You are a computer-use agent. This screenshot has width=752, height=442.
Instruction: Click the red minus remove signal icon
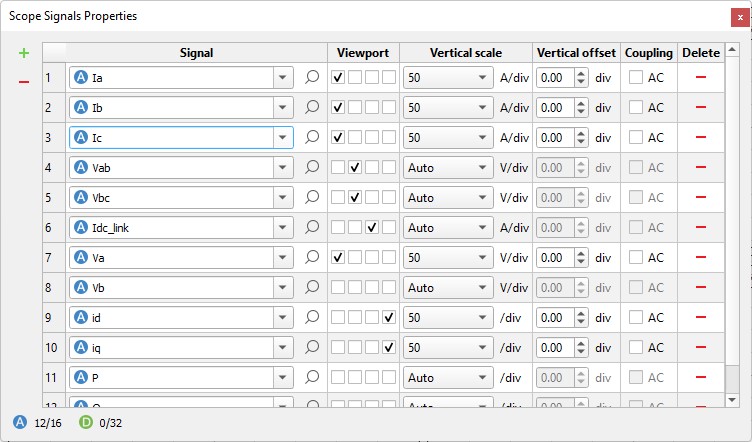click(x=24, y=81)
